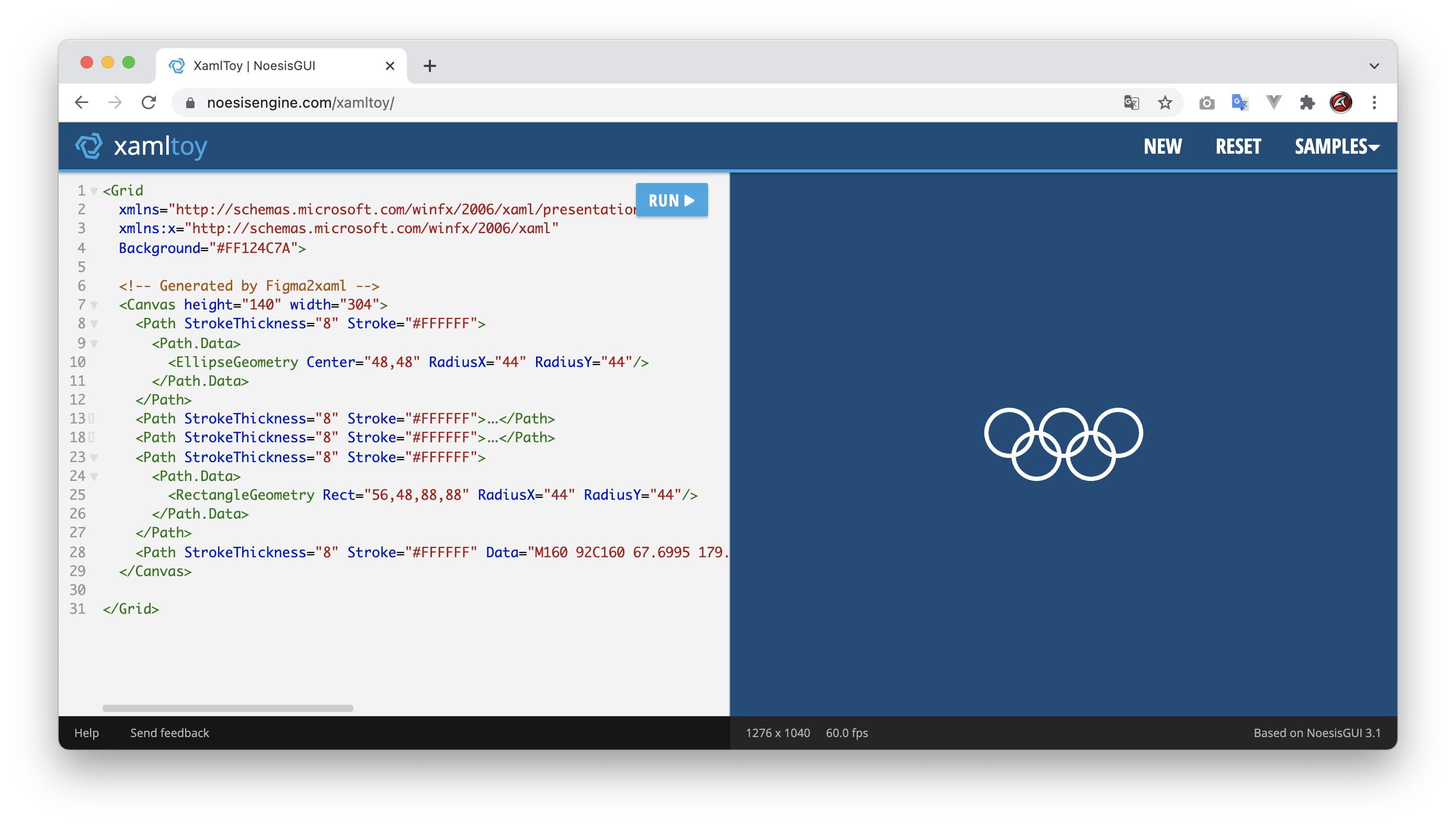Click the camera screenshot extension icon
Image resolution: width=1456 pixels, height=827 pixels.
(x=1207, y=103)
